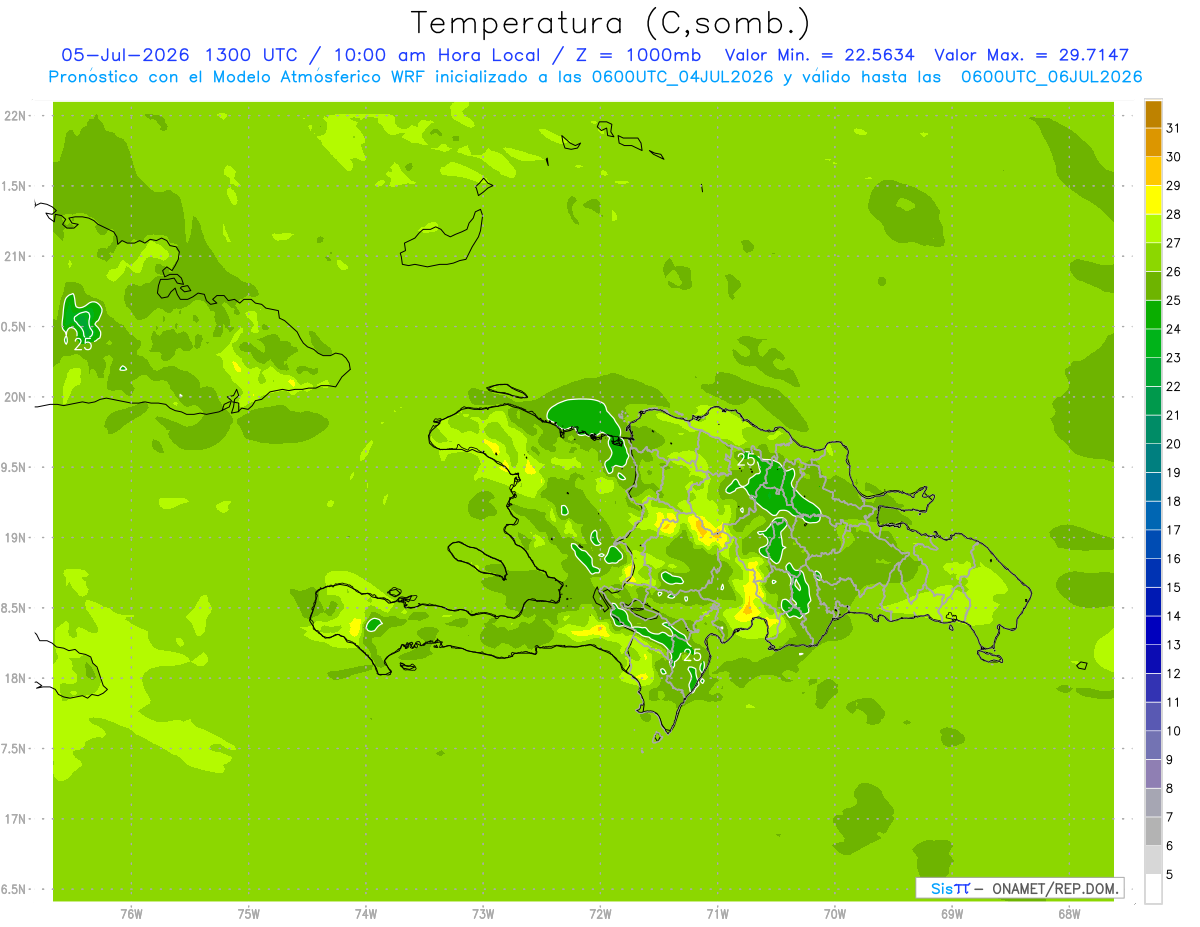Click the "Temperatura (C,somb.)" map title
The width and height of the screenshot is (1200, 927).
pyautogui.click(x=610, y=22)
